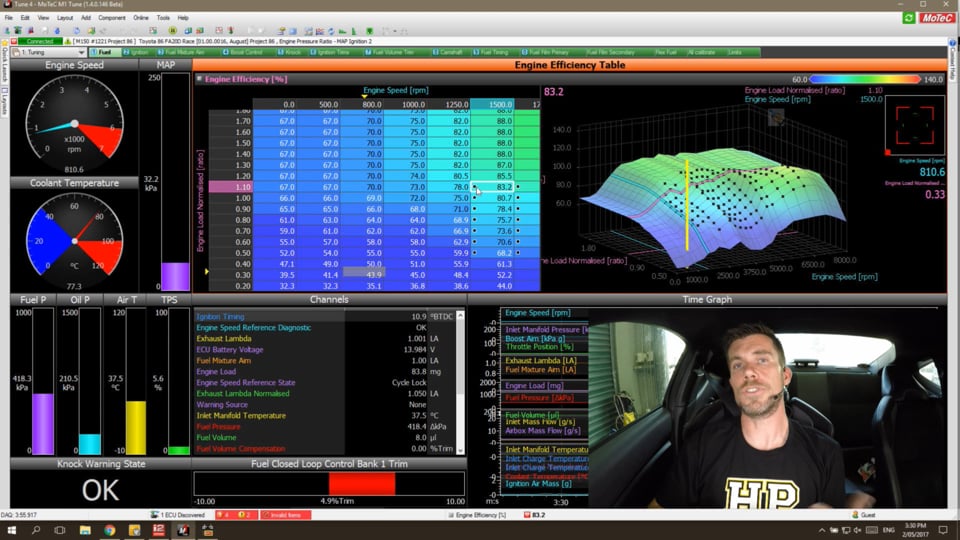Select the 1500.0 rpm column header

[492, 104]
